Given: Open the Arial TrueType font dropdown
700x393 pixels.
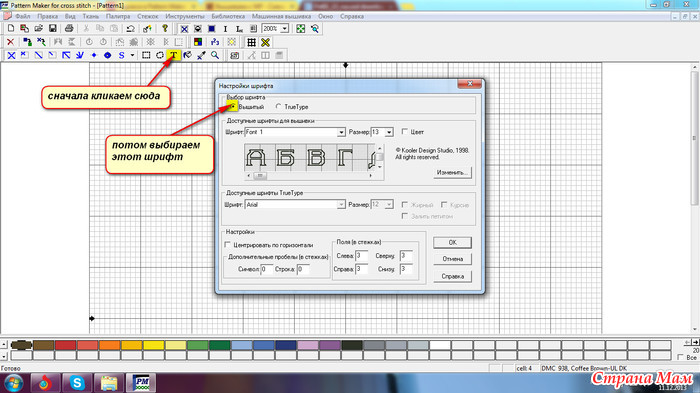Looking at the screenshot, I should tap(341, 205).
